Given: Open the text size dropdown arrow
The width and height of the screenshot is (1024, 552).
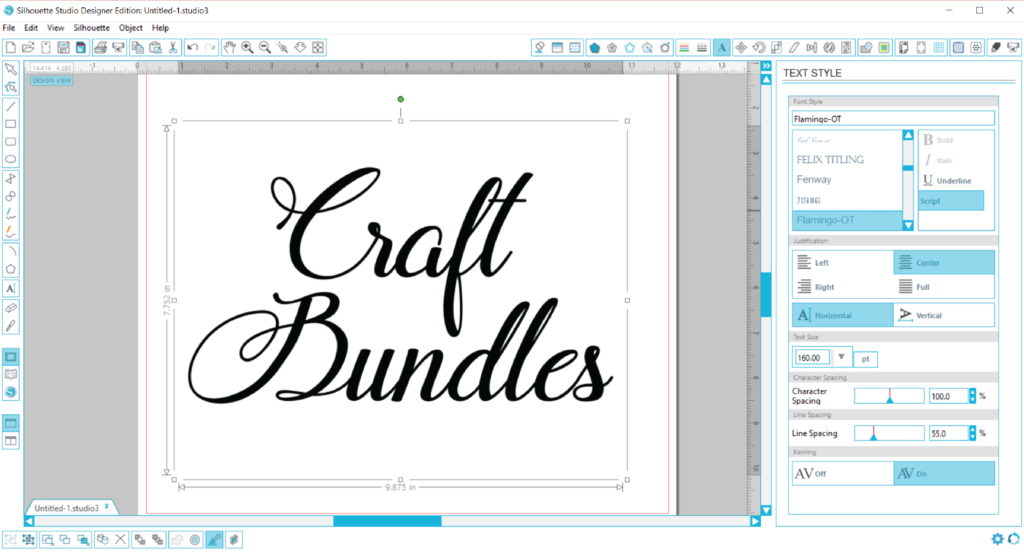Looking at the screenshot, I should click(x=841, y=357).
